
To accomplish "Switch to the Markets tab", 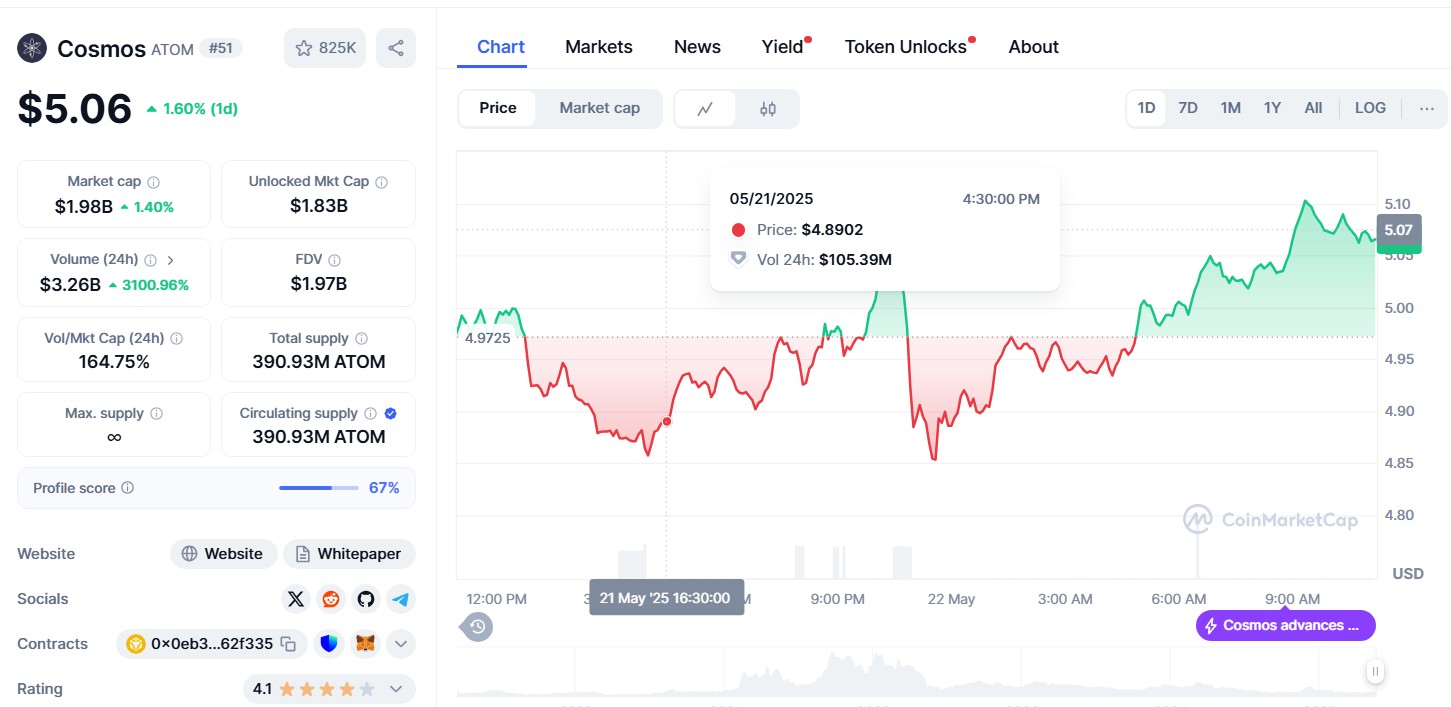I will pyautogui.click(x=598, y=47).
